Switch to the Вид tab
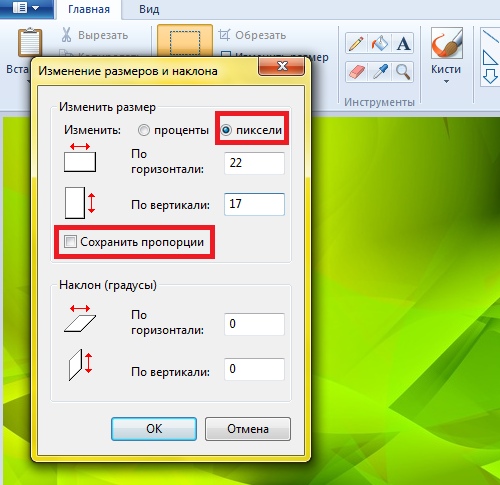 coord(149,9)
